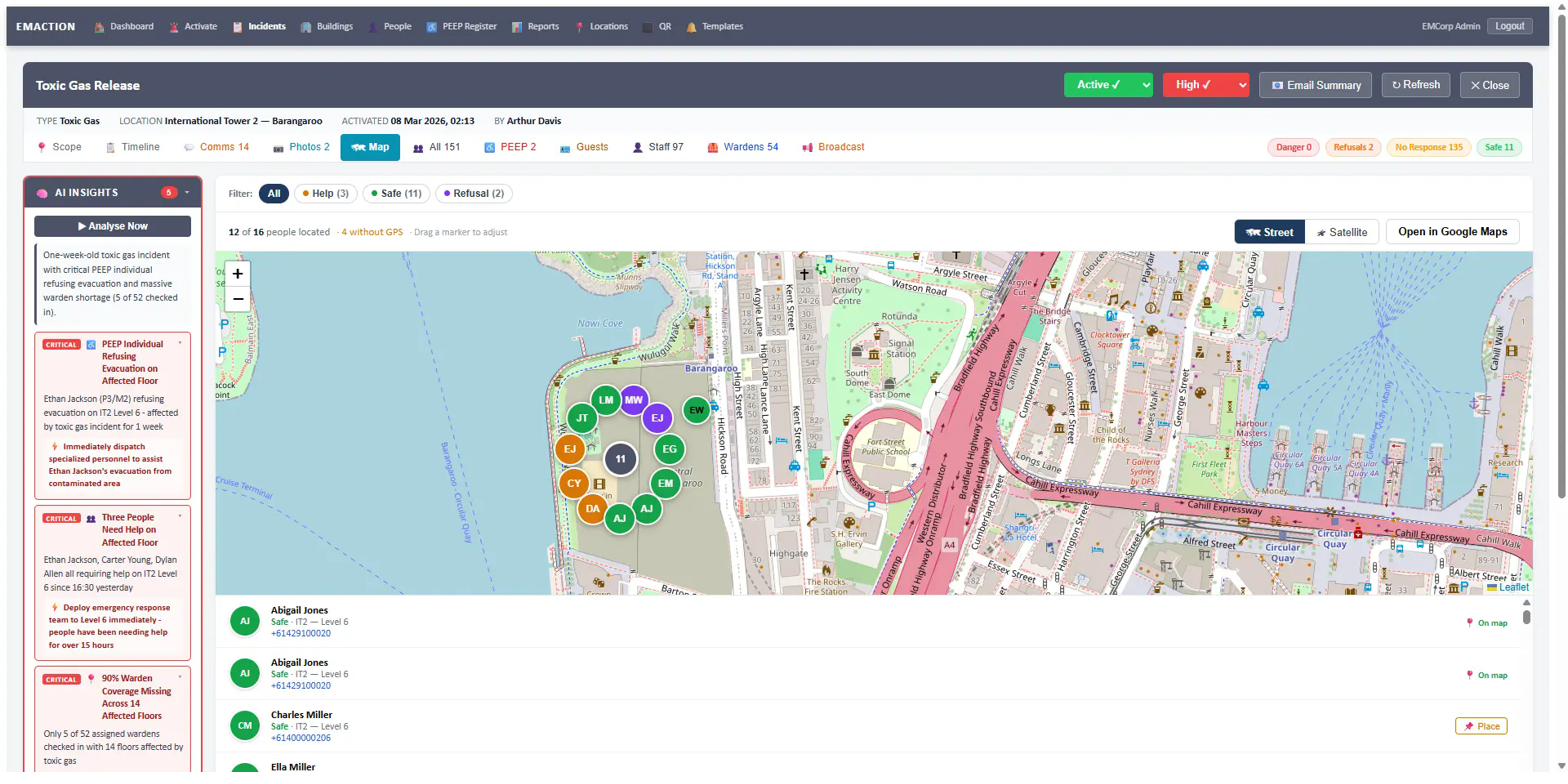Open the Scope tab
Viewport: 1568px width, 784px height.
[x=60, y=147]
